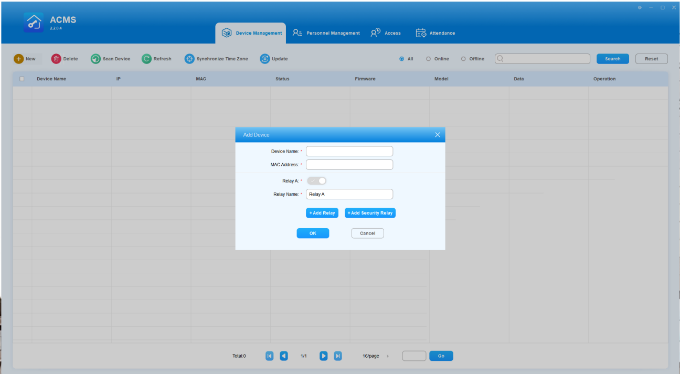Click the green Scan Device icon
680x374 pixels.
pyautogui.click(x=95, y=59)
